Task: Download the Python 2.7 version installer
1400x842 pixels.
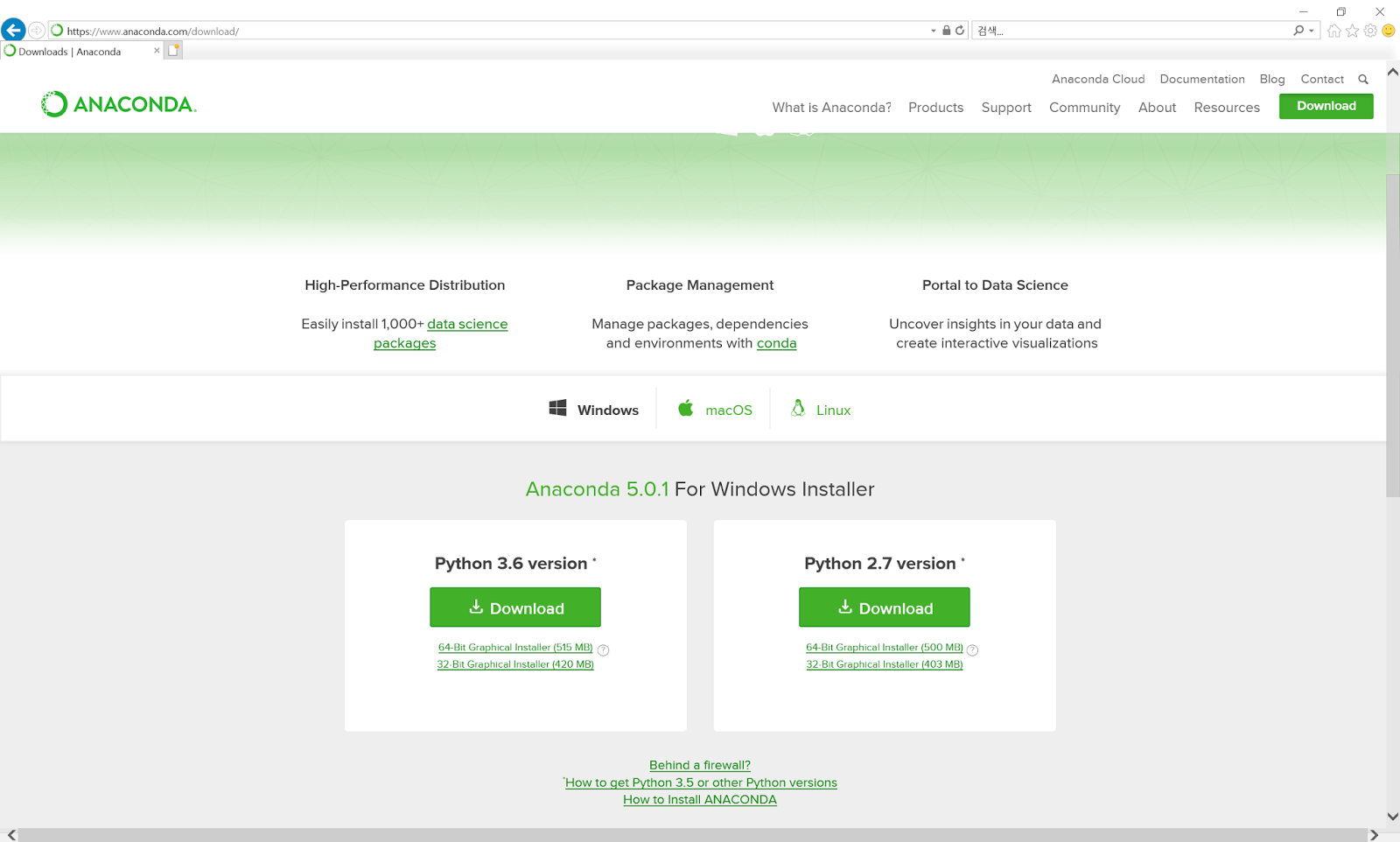Action: pyautogui.click(x=885, y=607)
